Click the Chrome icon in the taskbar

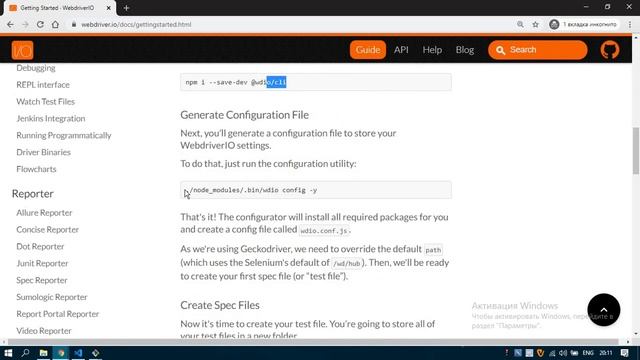(61, 353)
